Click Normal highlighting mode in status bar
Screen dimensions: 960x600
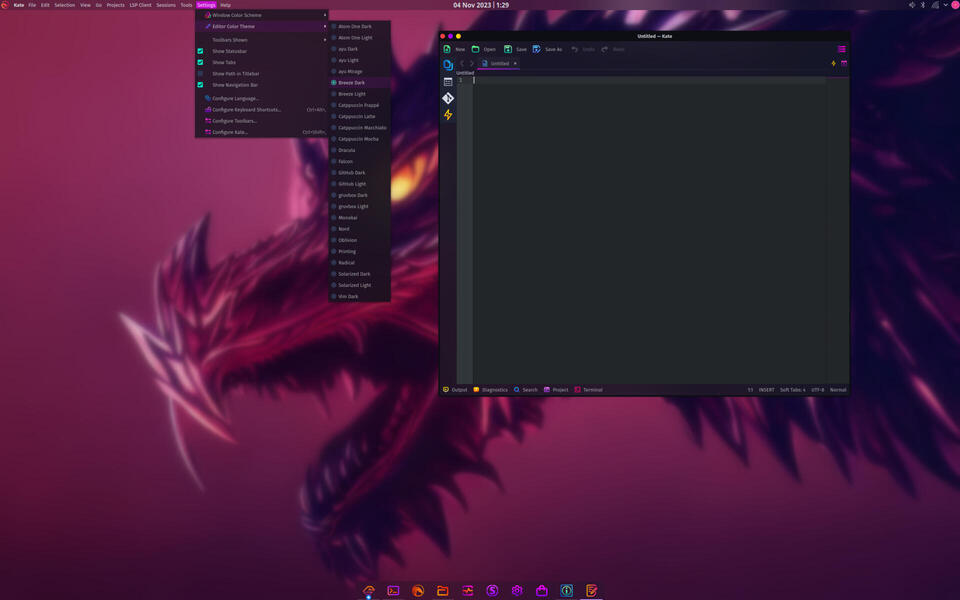(838, 389)
